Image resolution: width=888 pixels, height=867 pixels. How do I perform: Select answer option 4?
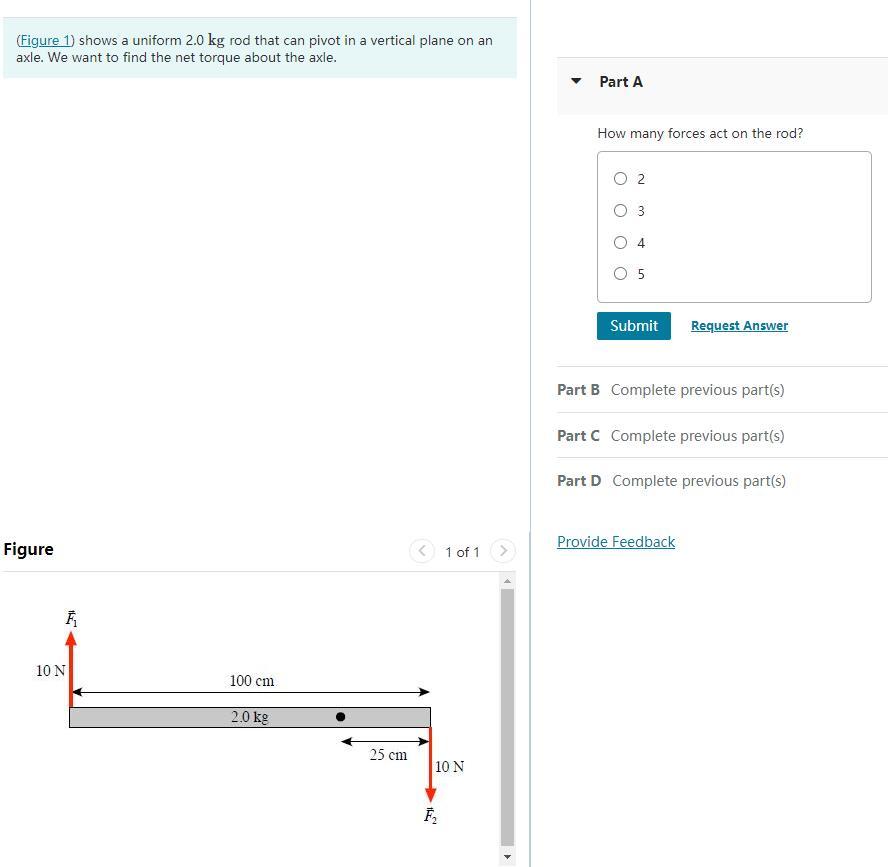click(x=621, y=243)
